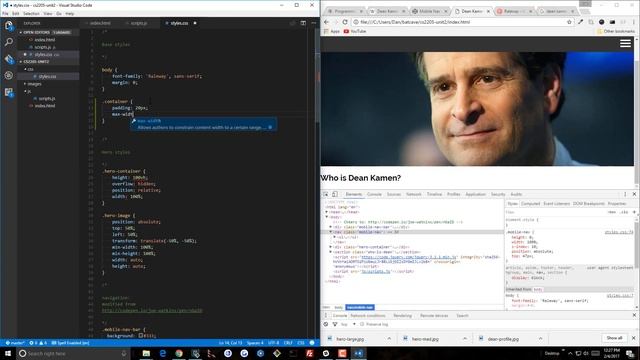Click the Windows taskbar search box

[x=73, y=353]
